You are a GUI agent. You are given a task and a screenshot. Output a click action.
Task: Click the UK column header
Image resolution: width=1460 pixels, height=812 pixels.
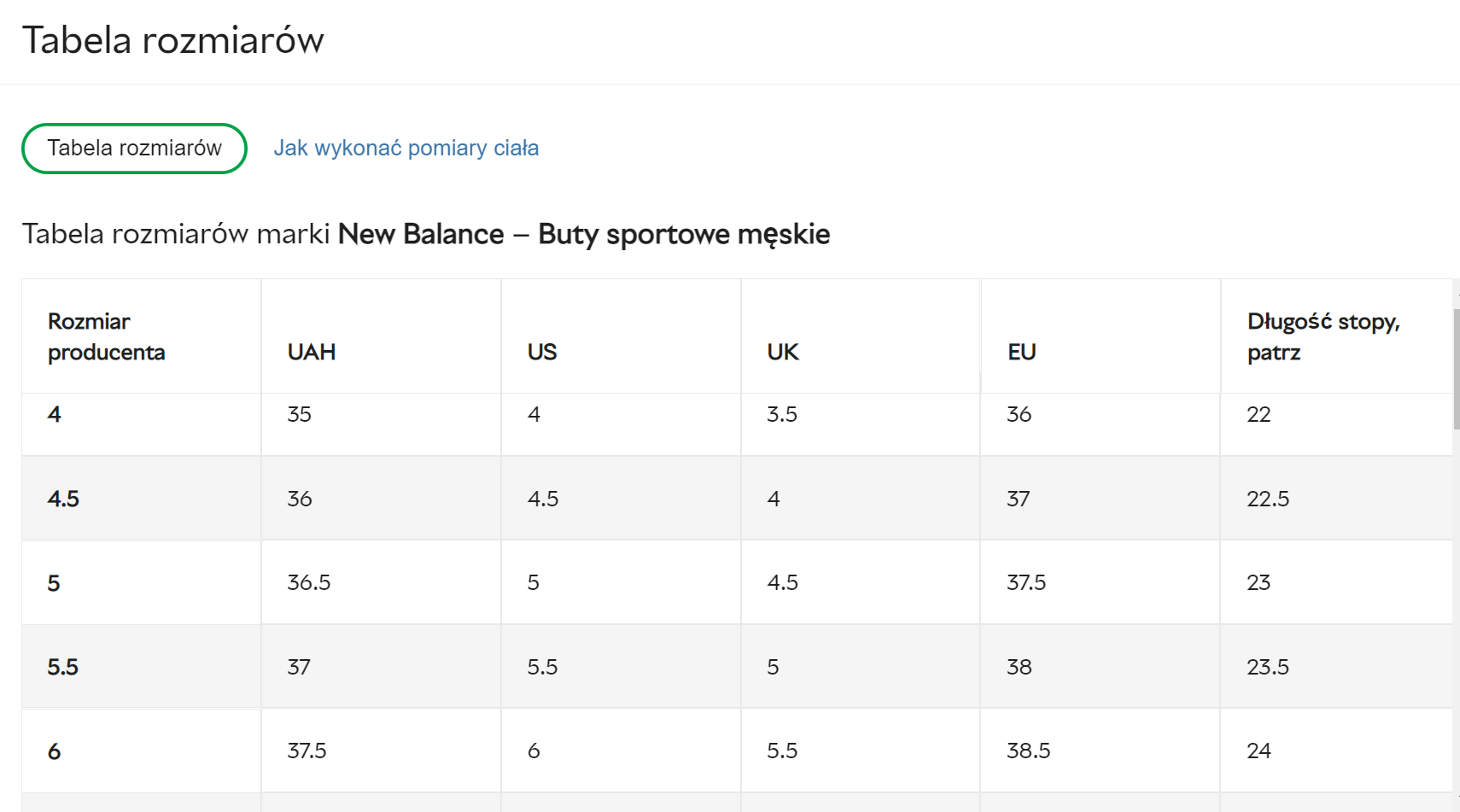[783, 352]
